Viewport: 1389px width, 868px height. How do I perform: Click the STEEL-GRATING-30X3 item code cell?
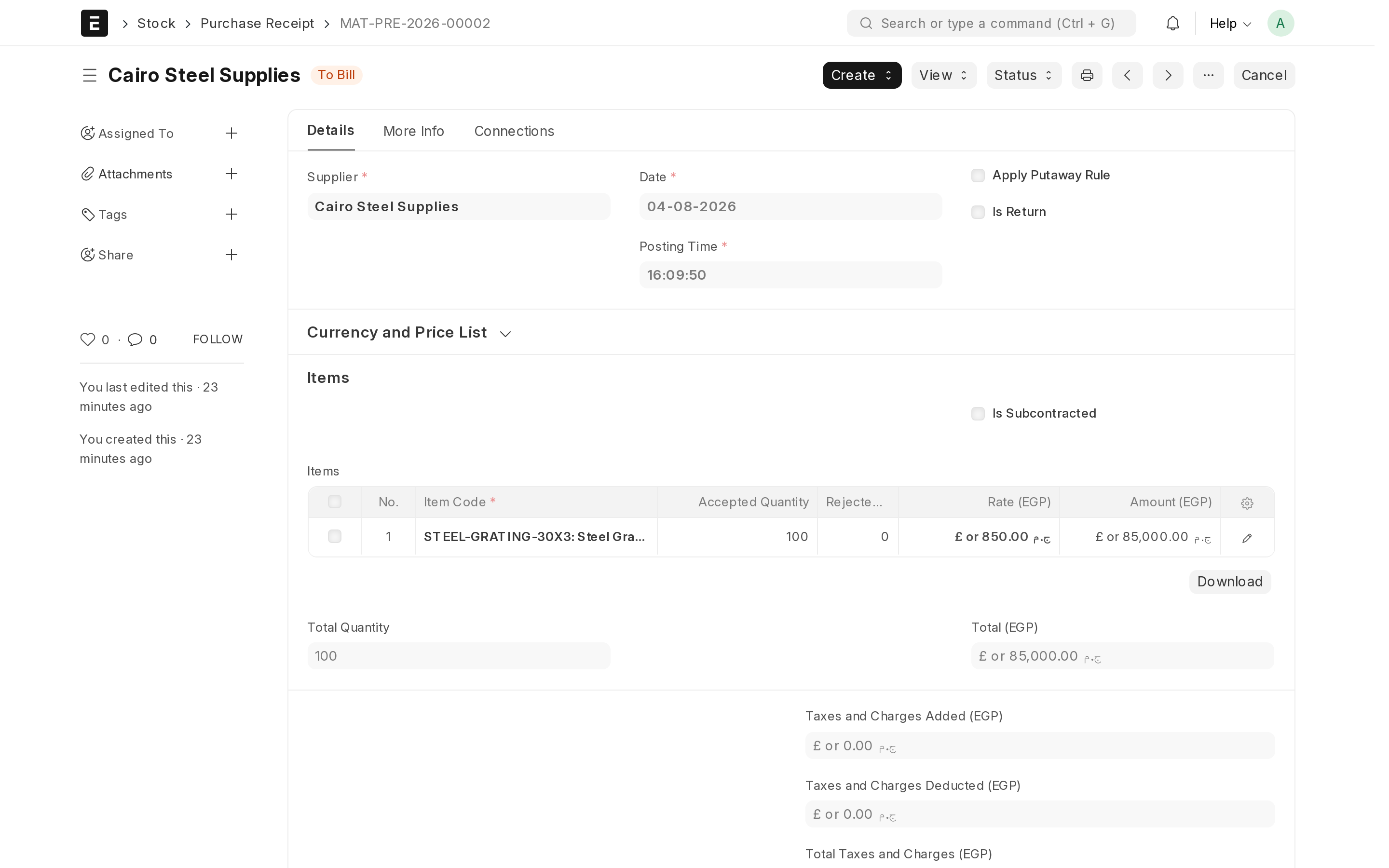535,537
